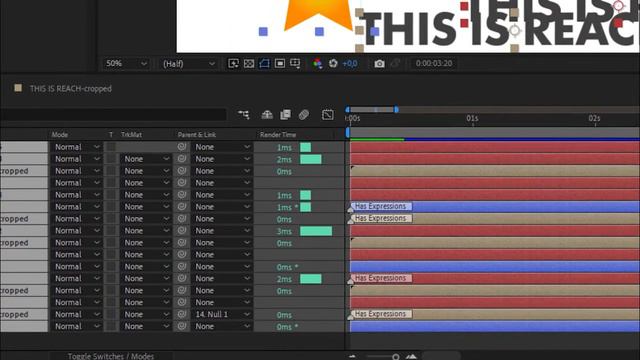The height and width of the screenshot is (360, 640).
Task: Enable the Motion Blur icon in timeline
Action: (304, 115)
